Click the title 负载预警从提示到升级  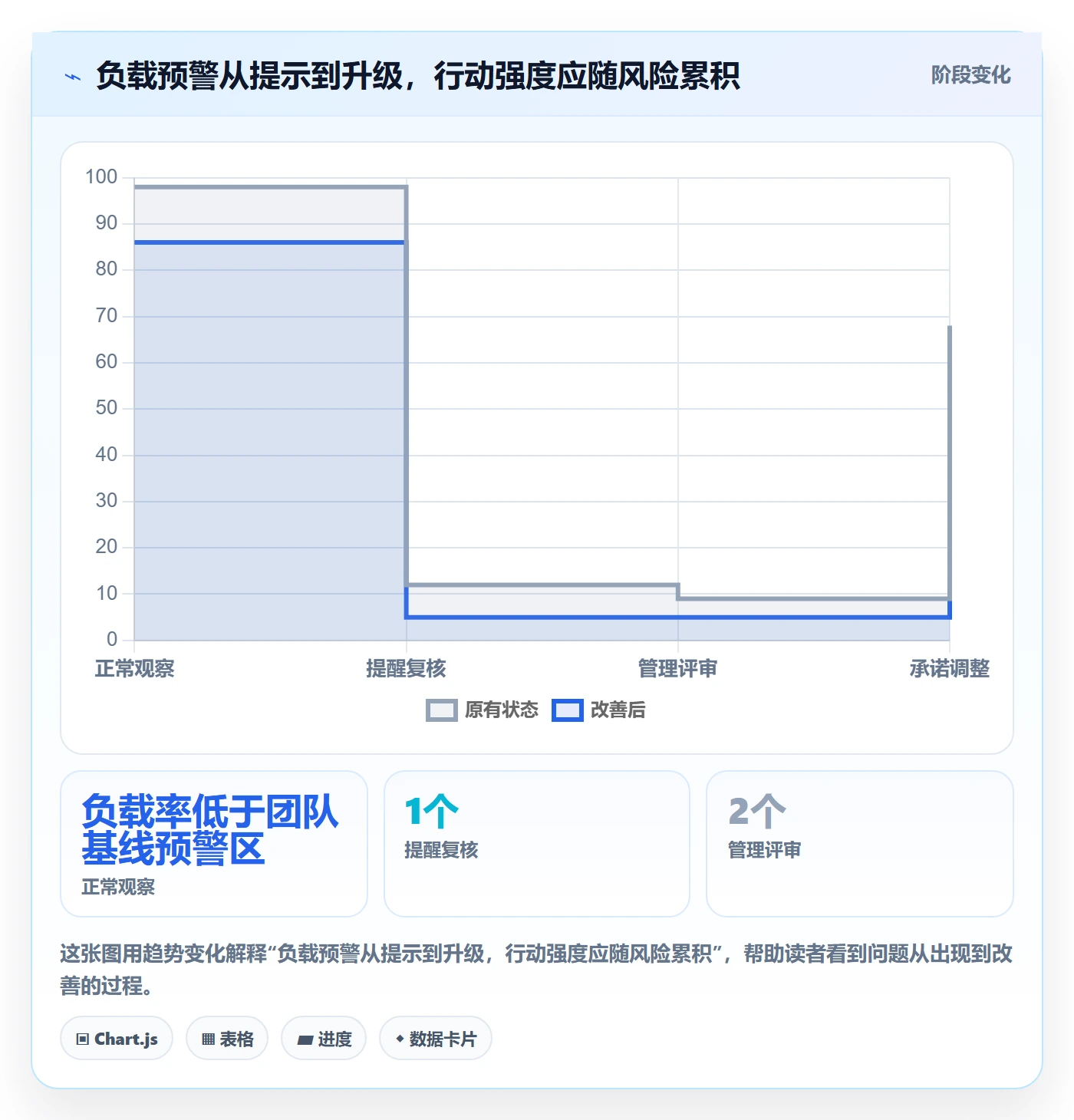[x=418, y=76]
